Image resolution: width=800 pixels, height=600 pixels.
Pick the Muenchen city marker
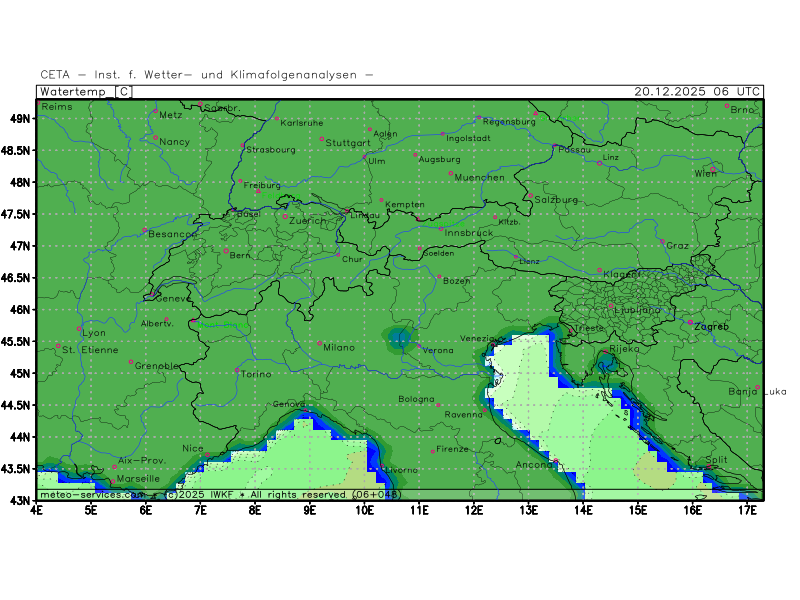451,173
